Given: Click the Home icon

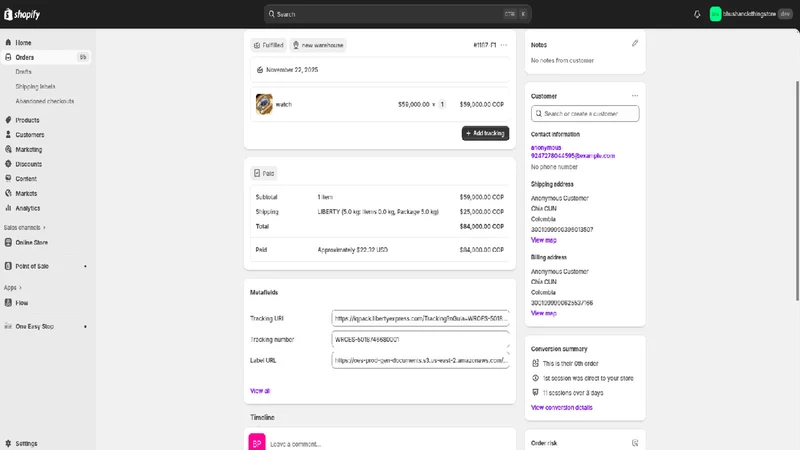Looking at the screenshot, I should click(x=8, y=42).
